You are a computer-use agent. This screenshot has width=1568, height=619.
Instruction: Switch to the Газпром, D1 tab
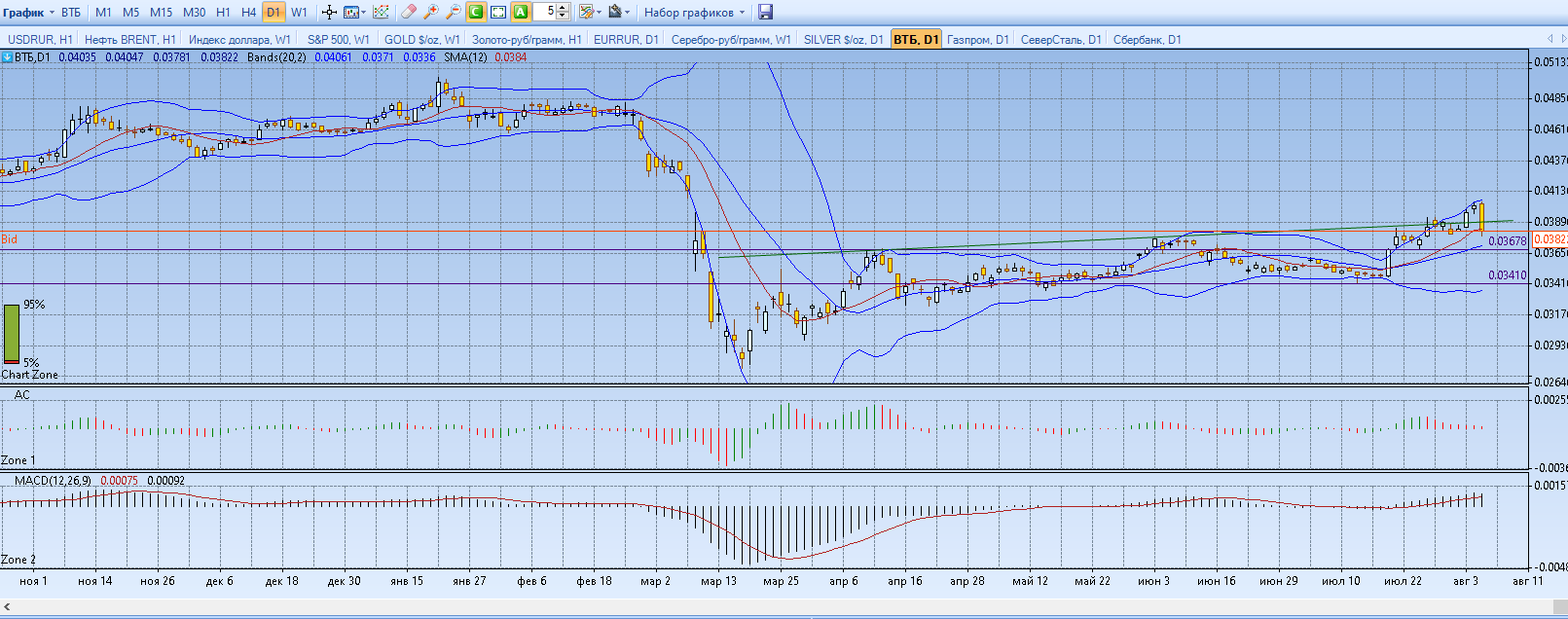click(x=977, y=40)
